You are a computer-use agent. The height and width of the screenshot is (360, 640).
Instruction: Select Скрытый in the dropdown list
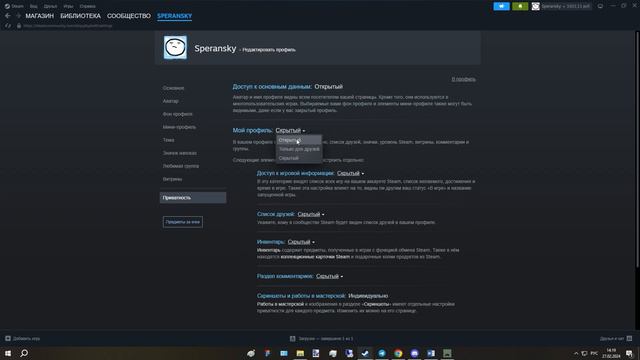(299, 158)
